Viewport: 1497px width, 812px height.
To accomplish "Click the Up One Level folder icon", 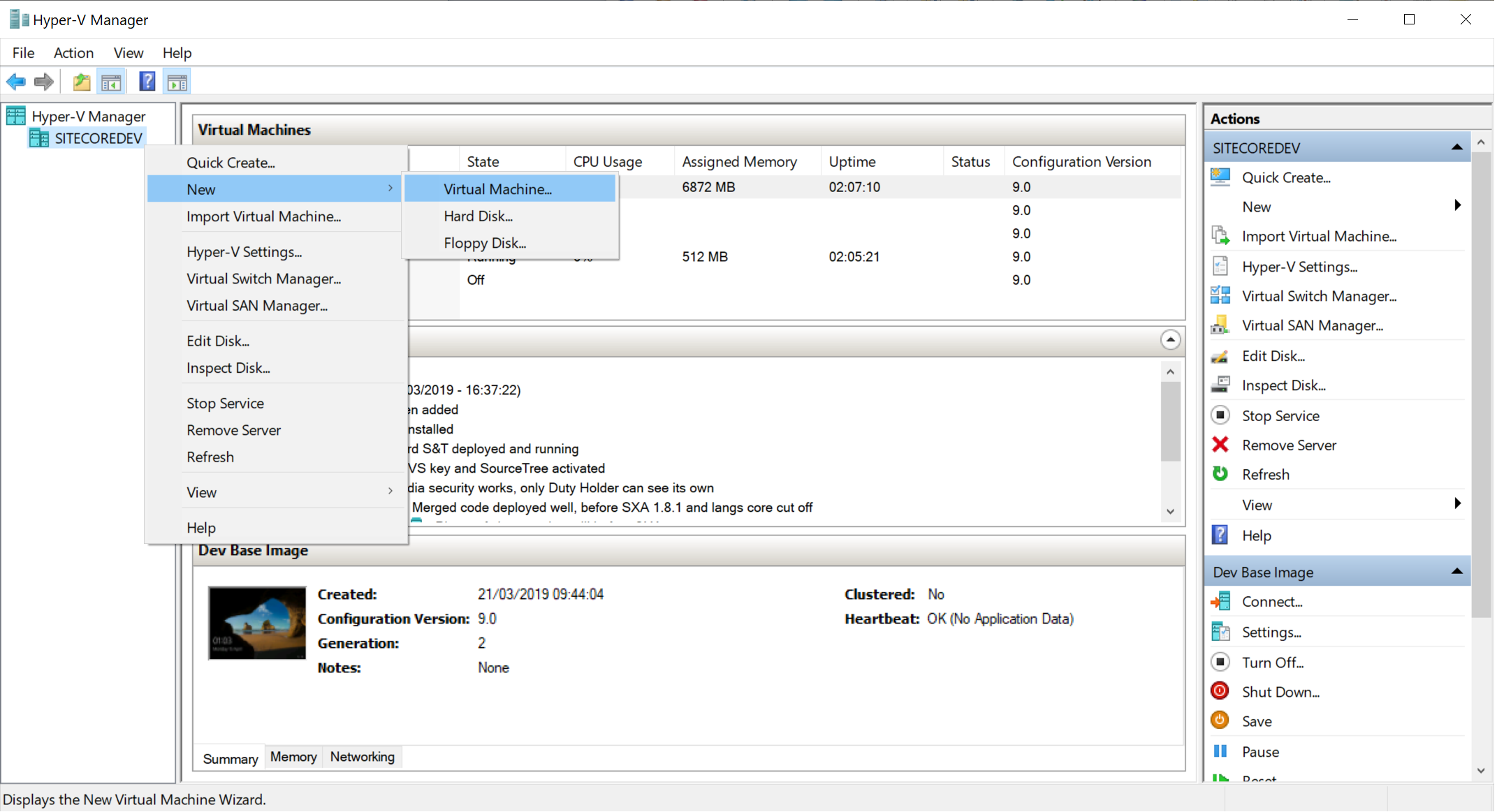I will point(82,82).
